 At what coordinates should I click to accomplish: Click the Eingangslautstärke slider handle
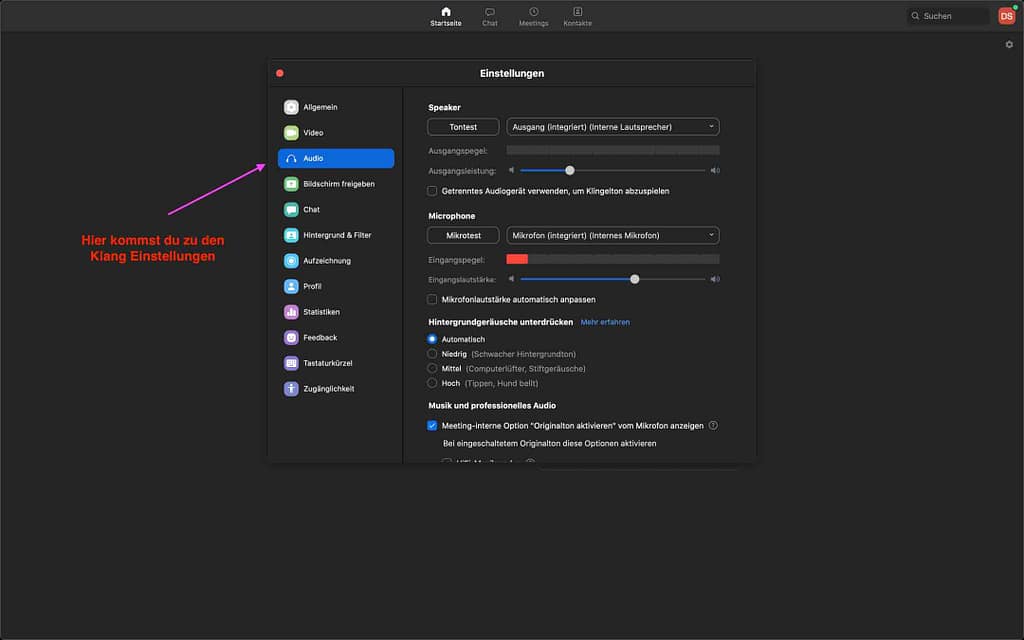[635, 279]
